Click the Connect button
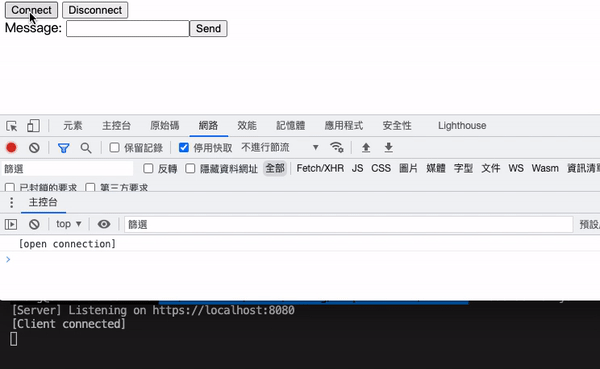 pyautogui.click(x=31, y=10)
